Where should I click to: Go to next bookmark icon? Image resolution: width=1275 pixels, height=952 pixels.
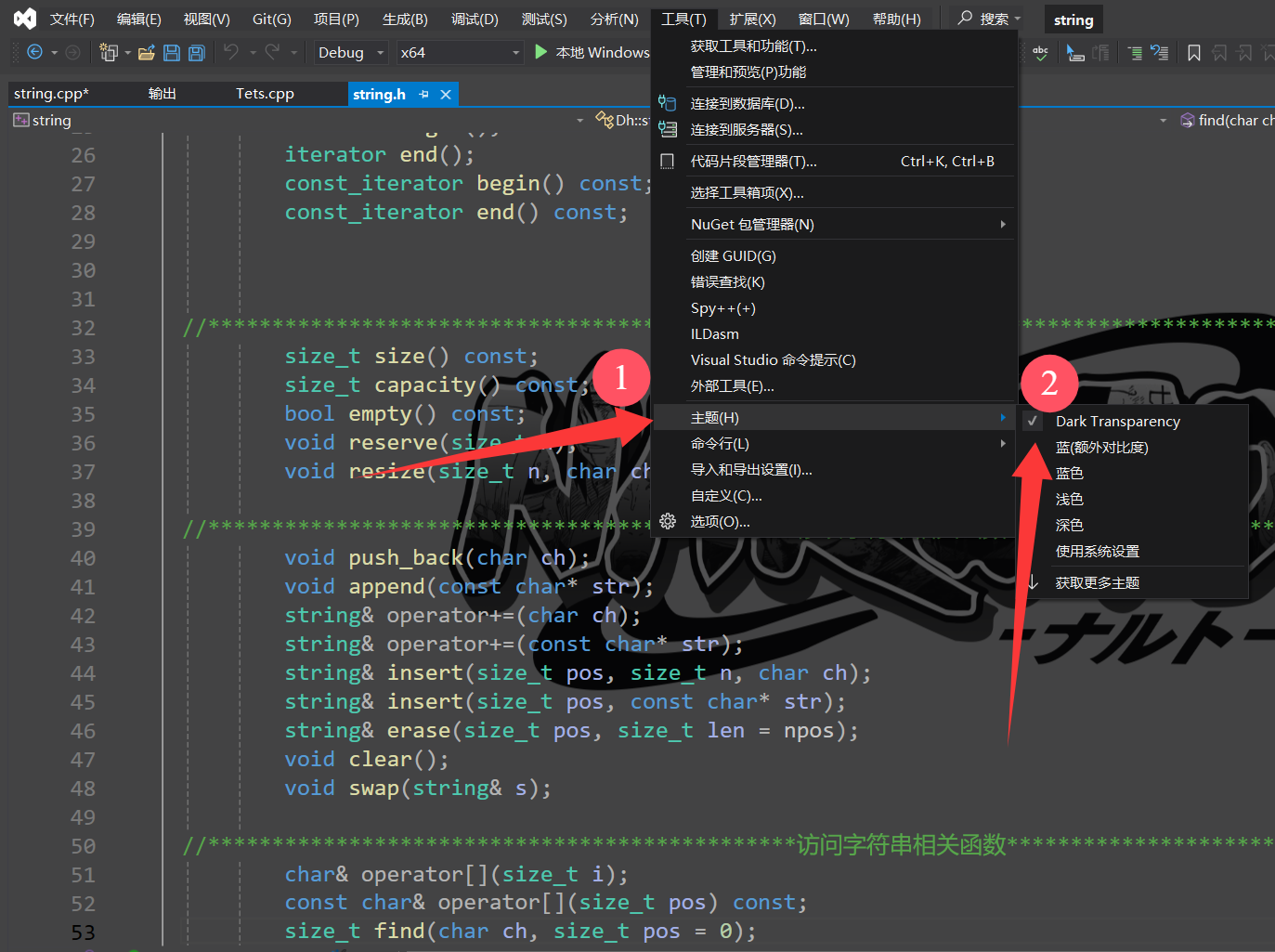point(1245,53)
